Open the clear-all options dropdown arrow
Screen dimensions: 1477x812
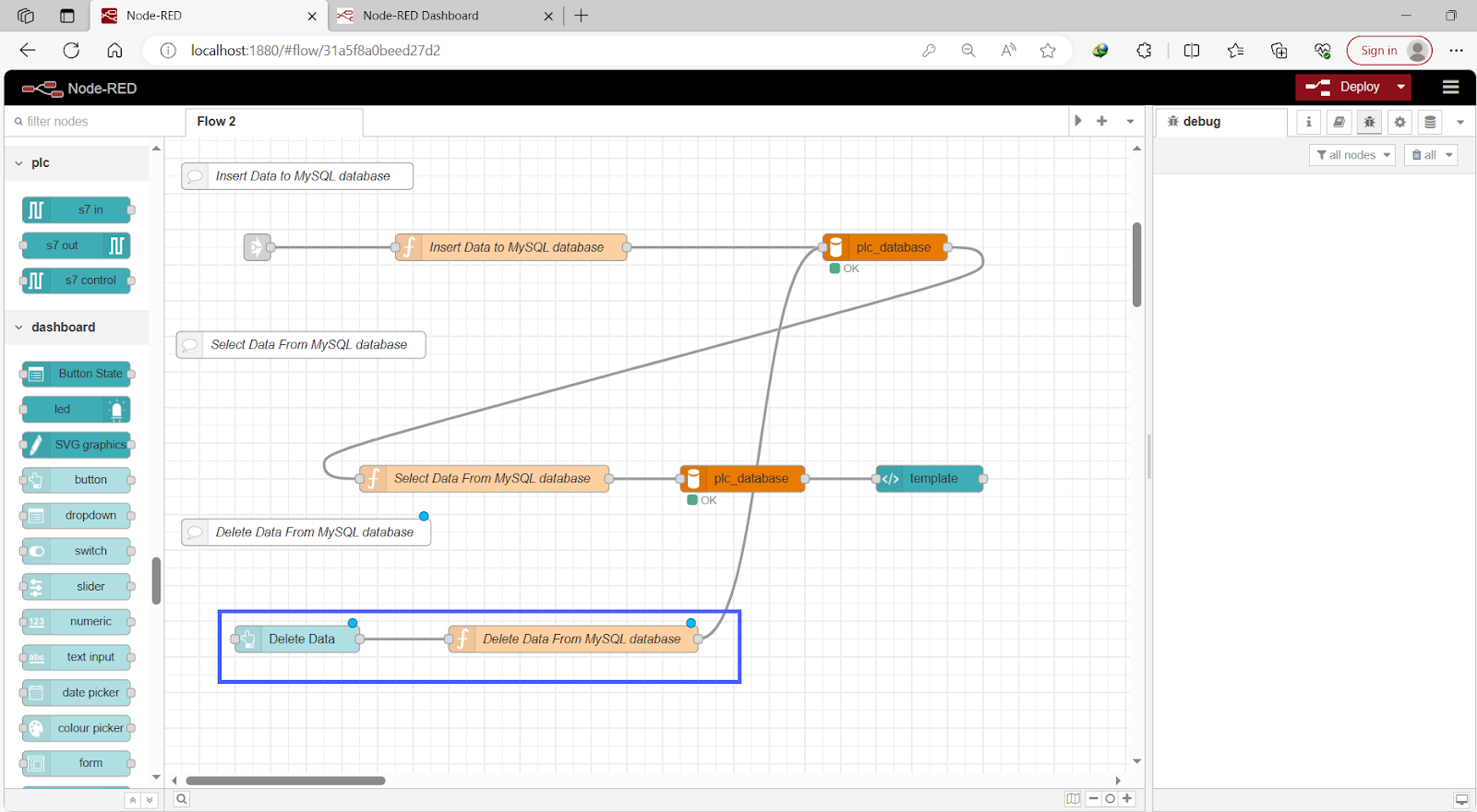(1449, 155)
